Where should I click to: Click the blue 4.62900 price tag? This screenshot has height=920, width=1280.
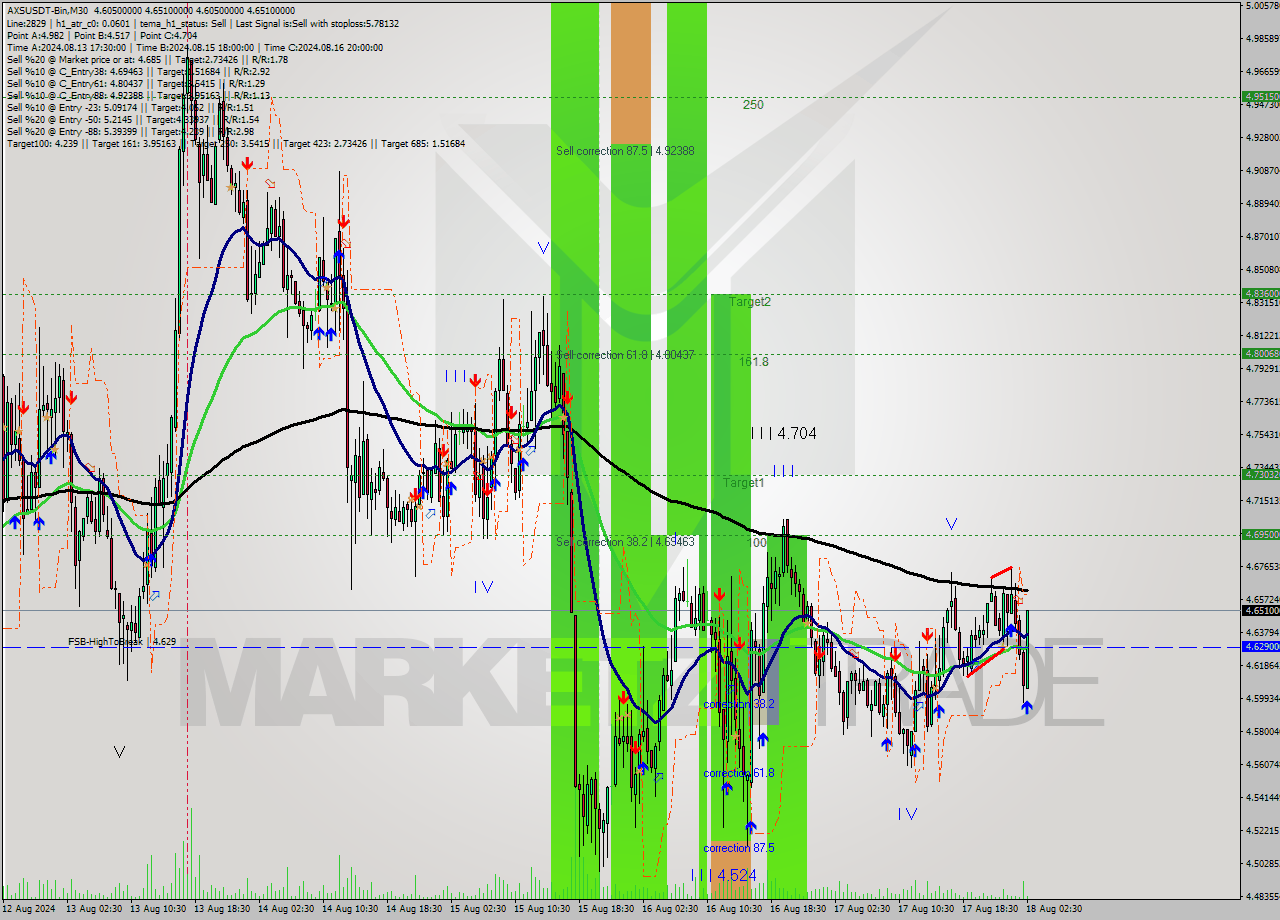[1260, 647]
